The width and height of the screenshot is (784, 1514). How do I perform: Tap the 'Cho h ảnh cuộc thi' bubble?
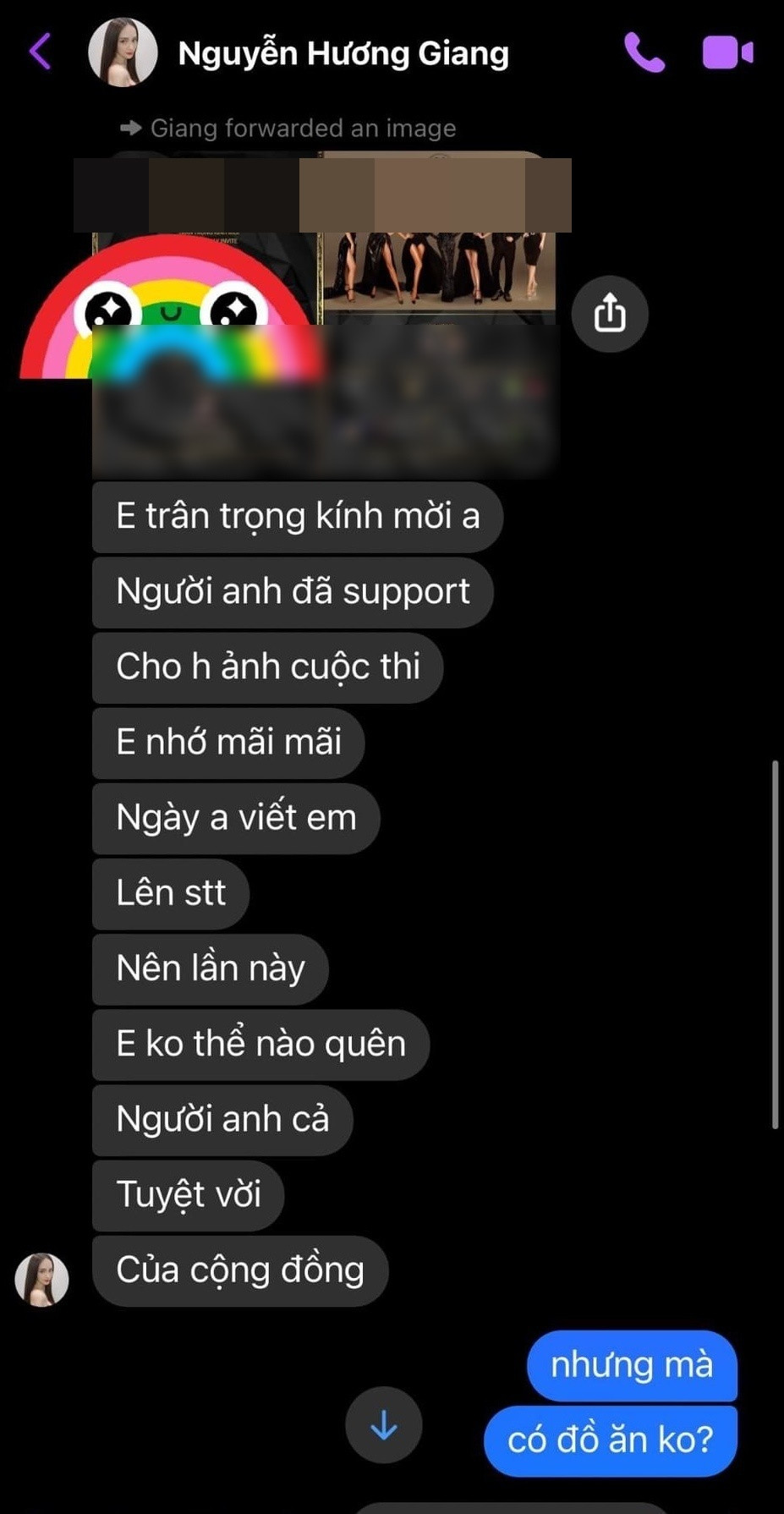coord(267,667)
